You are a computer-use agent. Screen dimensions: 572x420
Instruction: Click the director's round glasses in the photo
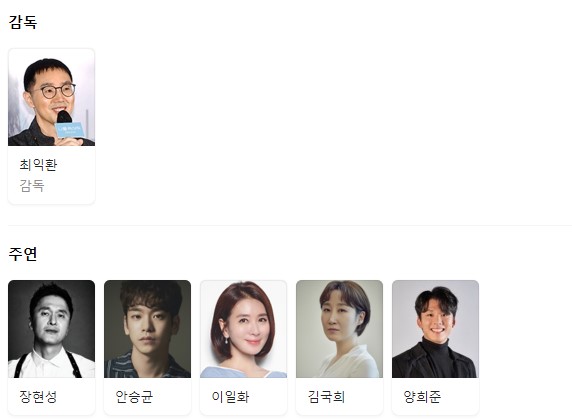pyautogui.click(x=58, y=90)
